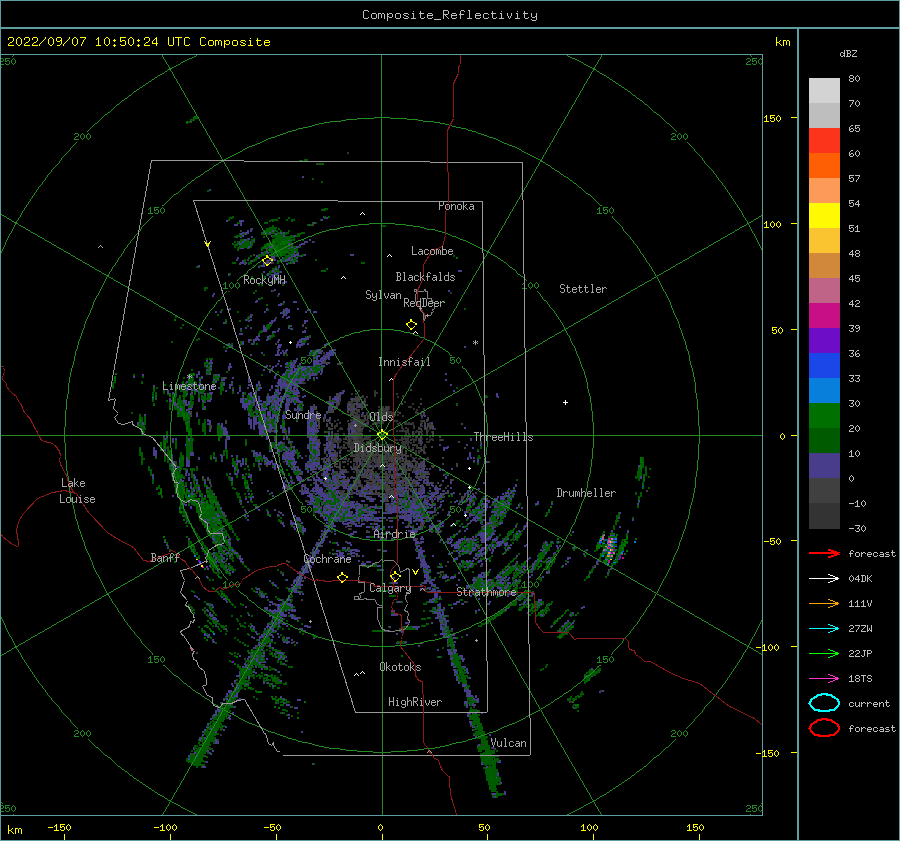900x841 pixels.
Task: Click the yellow diamond marker above Calgary
Action: point(395,576)
